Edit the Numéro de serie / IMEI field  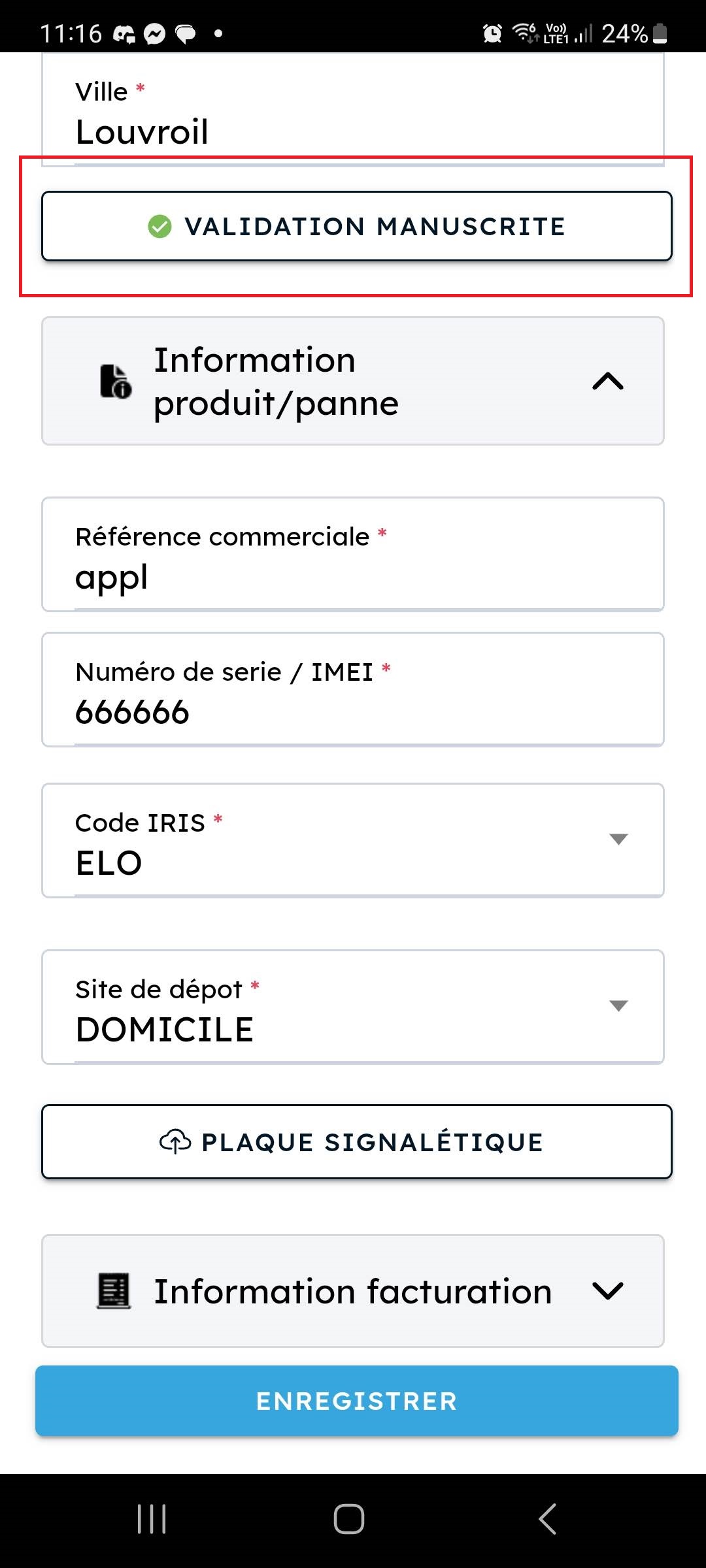click(353, 712)
